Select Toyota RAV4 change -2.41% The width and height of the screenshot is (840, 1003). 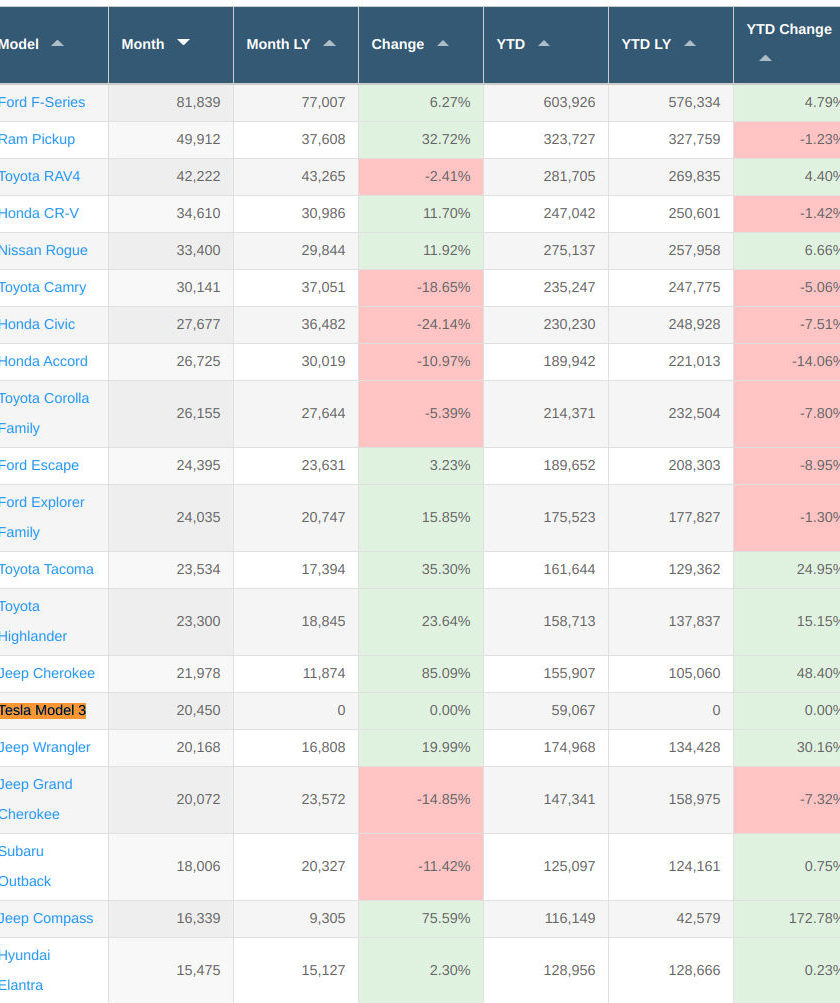[x=448, y=177]
